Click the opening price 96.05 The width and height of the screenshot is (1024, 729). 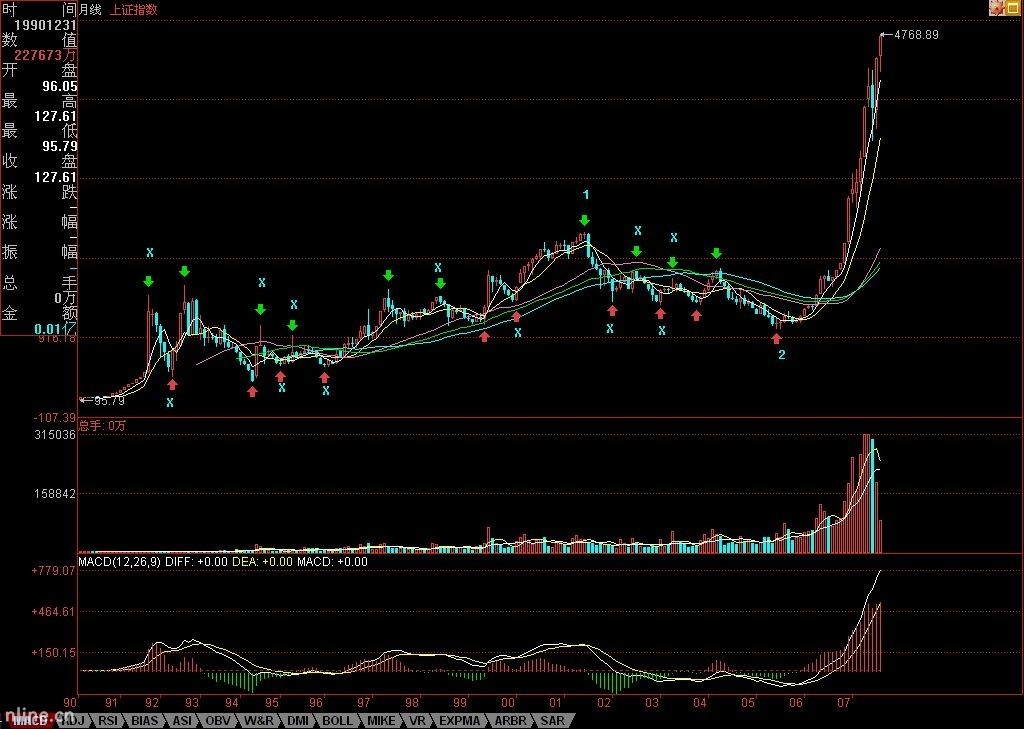(59, 86)
